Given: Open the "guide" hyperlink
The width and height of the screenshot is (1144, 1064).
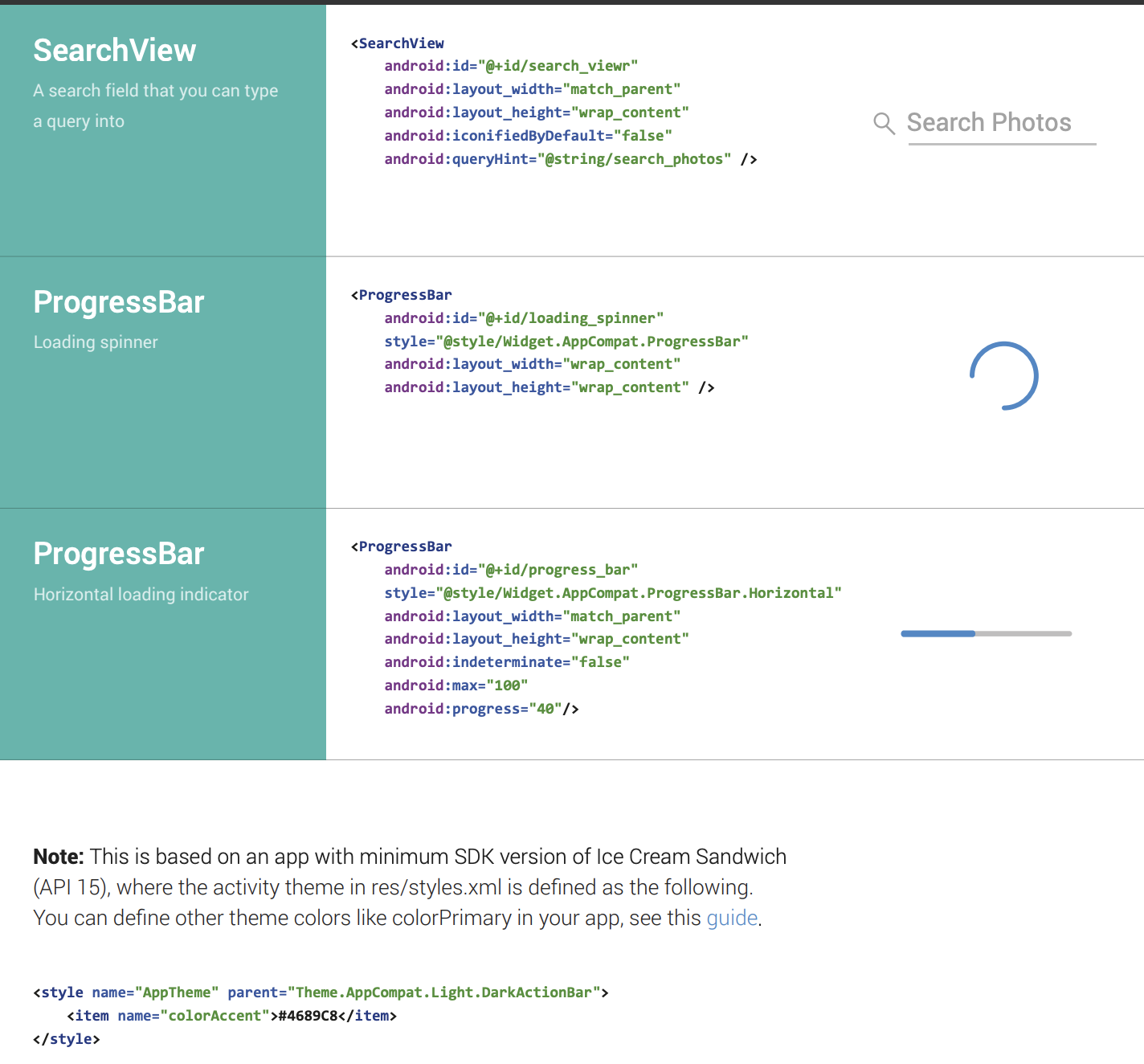Looking at the screenshot, I should [x=732, y=918].
